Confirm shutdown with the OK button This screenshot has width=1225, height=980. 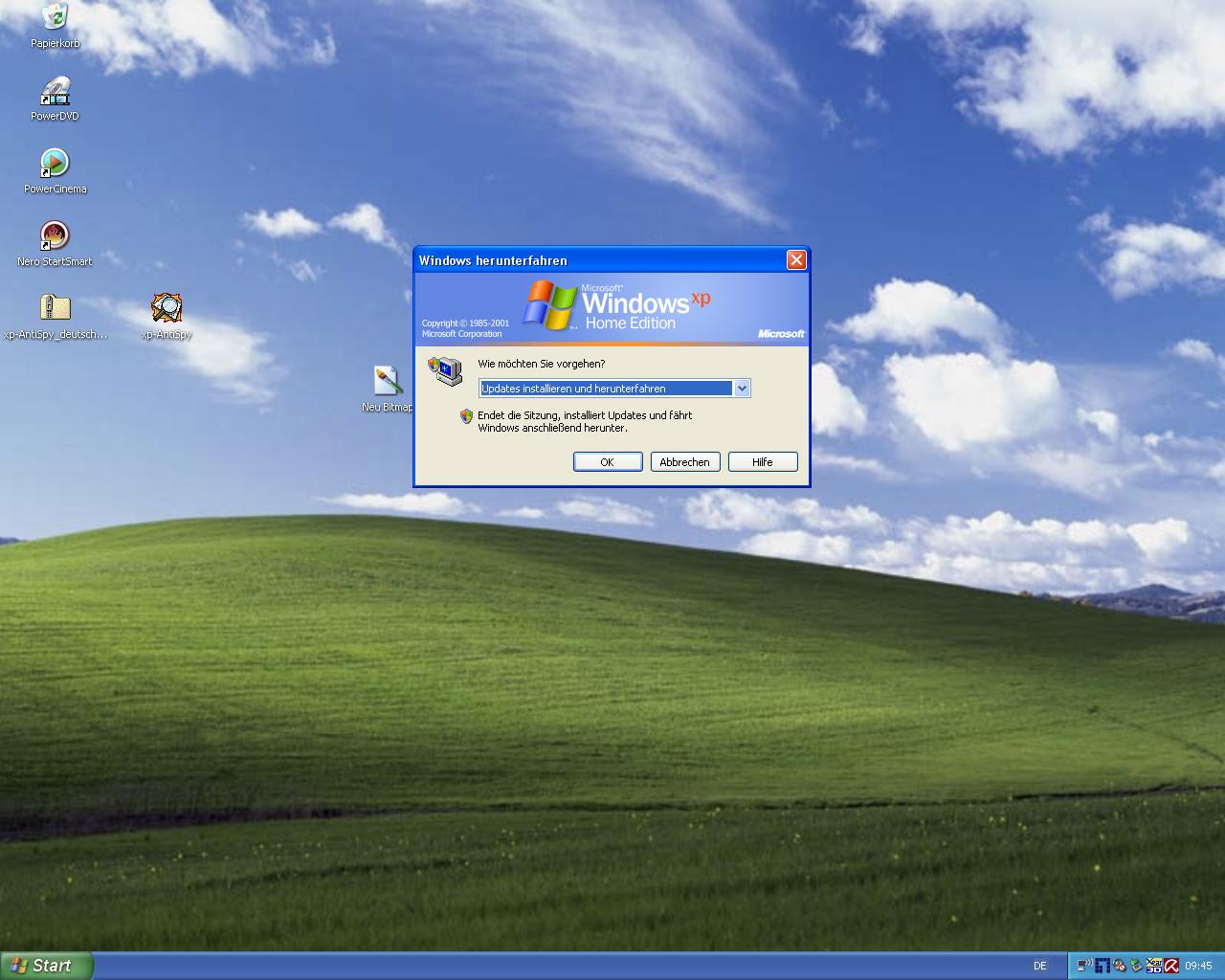point(608,461)
